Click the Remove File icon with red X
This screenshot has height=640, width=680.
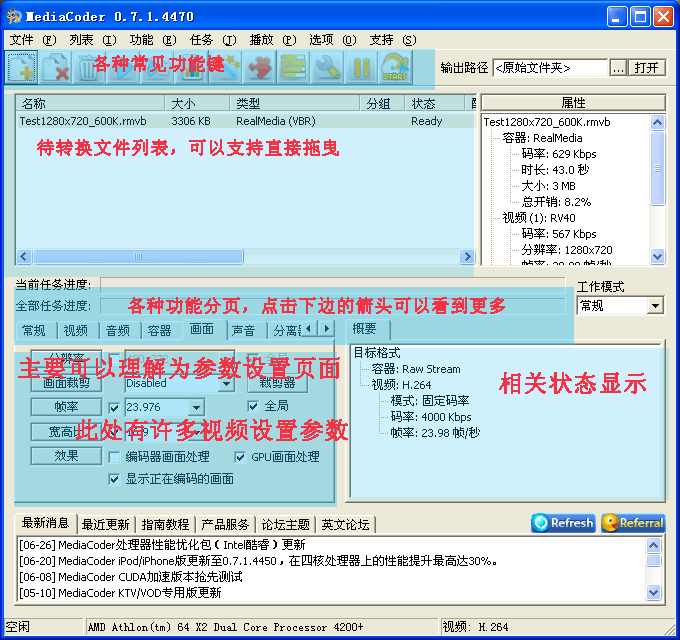[x=56, y=67]
